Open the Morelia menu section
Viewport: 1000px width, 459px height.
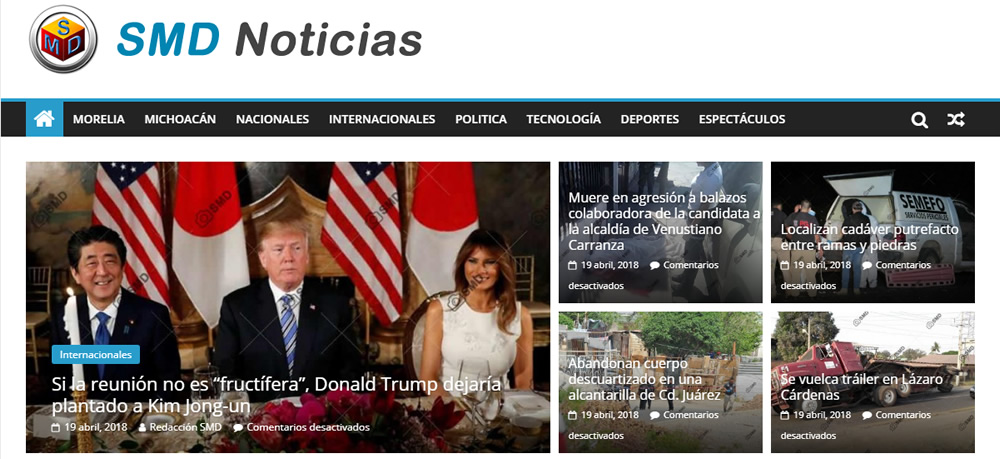(x=99, y=119)
